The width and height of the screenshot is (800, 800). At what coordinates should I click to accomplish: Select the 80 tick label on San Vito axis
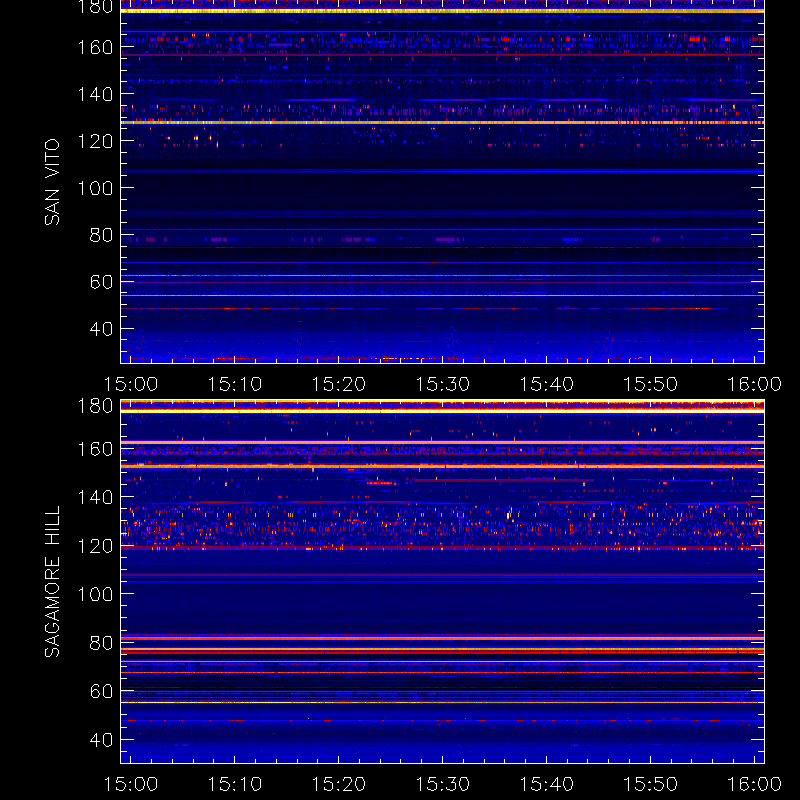(101, 235)
